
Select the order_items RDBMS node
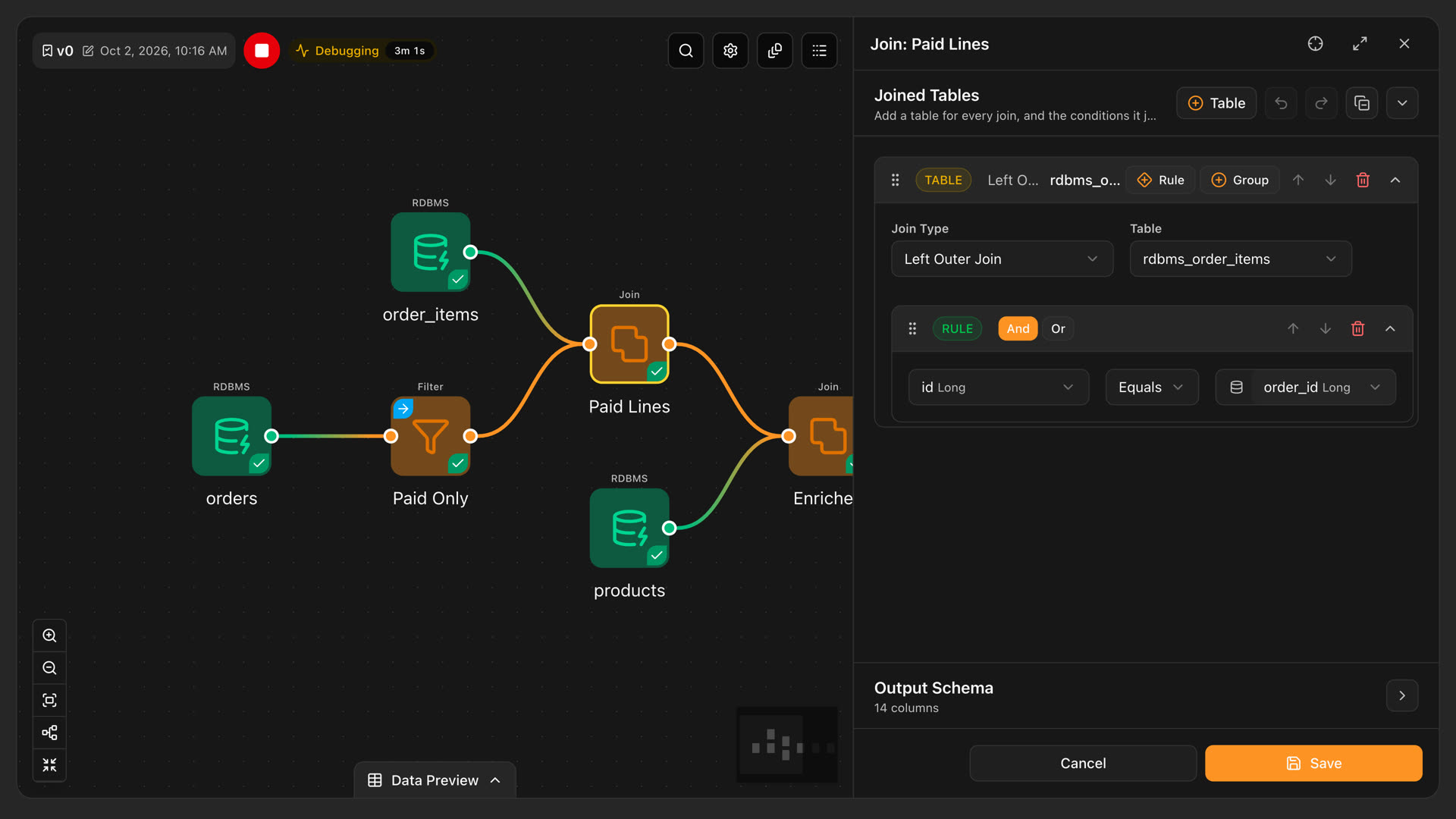click(430, 253)
